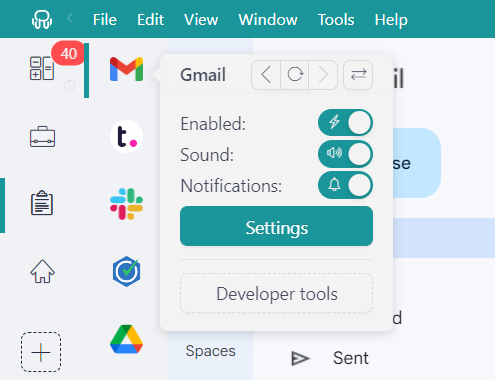Reload Gmail with the refresh button
495x380 pixels.
pos(295,75)
